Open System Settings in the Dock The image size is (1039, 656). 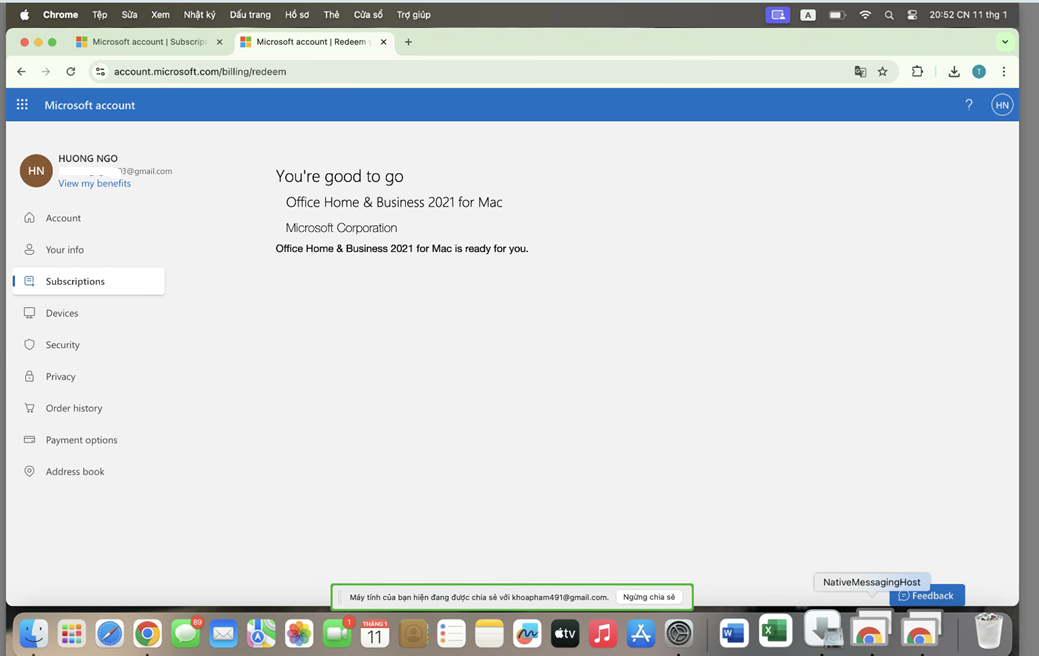(x=679, y=633)
